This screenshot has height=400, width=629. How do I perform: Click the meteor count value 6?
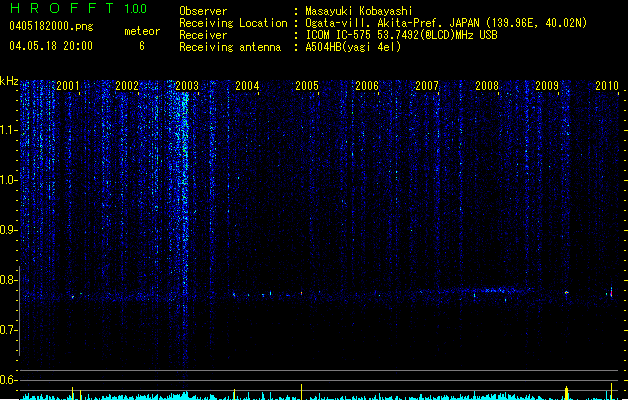(x=142, y=46)
